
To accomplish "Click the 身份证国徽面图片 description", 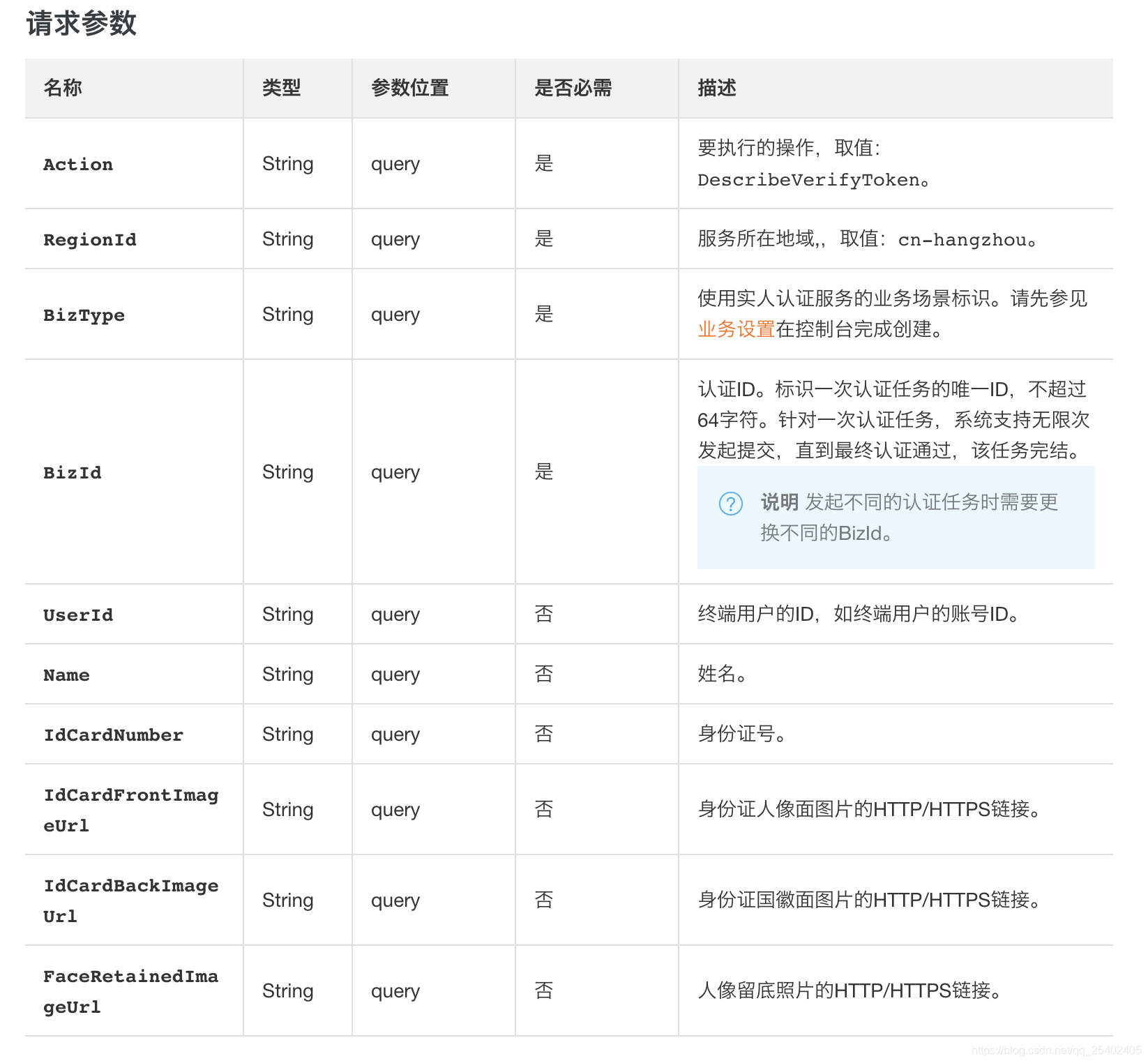I will pyautogui.click(x=870, y=900).
